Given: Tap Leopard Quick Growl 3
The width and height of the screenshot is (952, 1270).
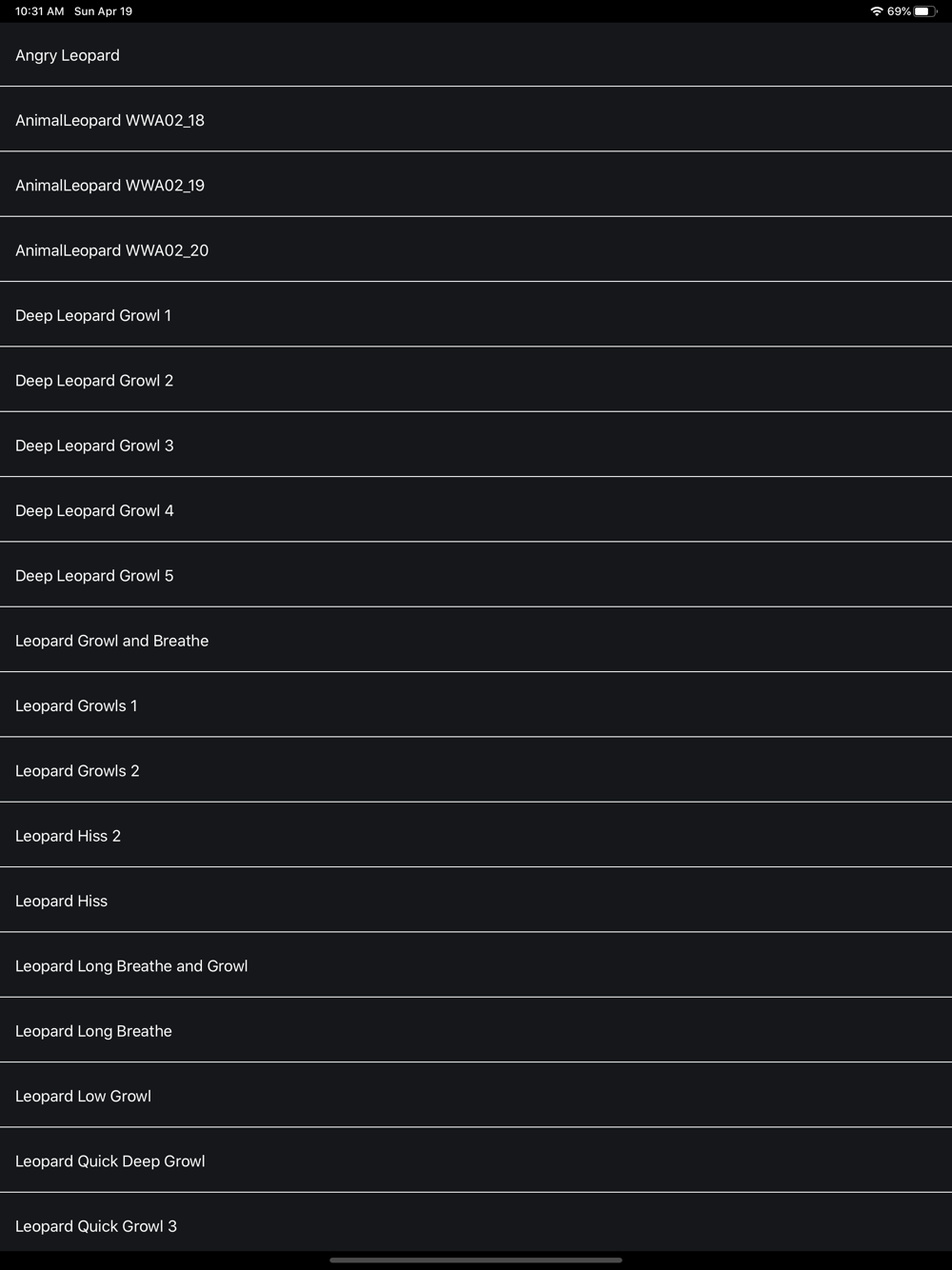Looking at the screenshot, I should tap(476, 1223).
